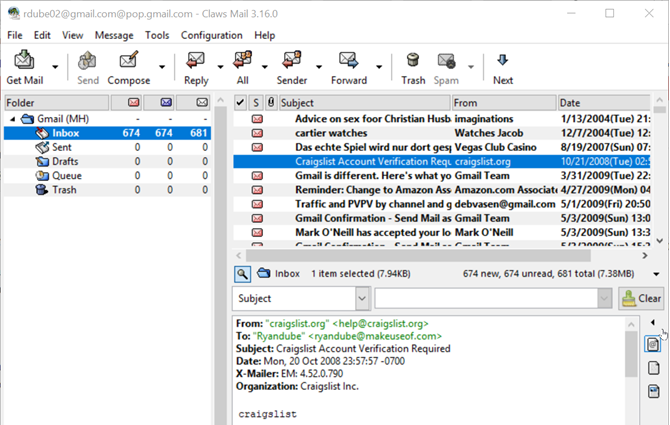Click in the quick search text field
This screenshot has width=670, height=425.
coord(486,298)
